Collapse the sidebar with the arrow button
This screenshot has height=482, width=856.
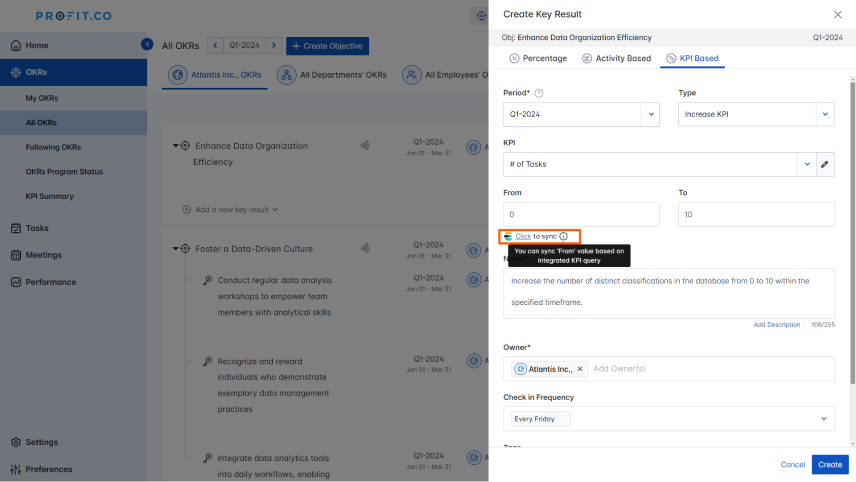coord(147,44)
